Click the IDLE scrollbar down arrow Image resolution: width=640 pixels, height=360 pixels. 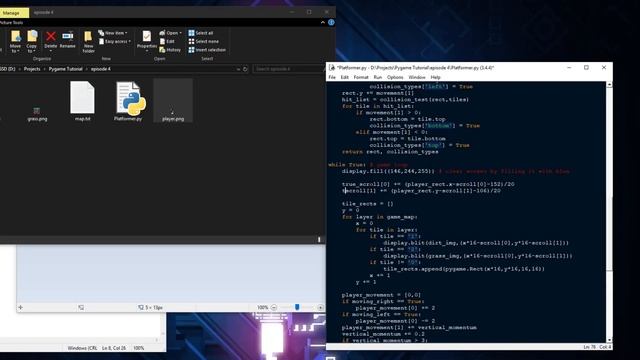click(x=609, y=340)
